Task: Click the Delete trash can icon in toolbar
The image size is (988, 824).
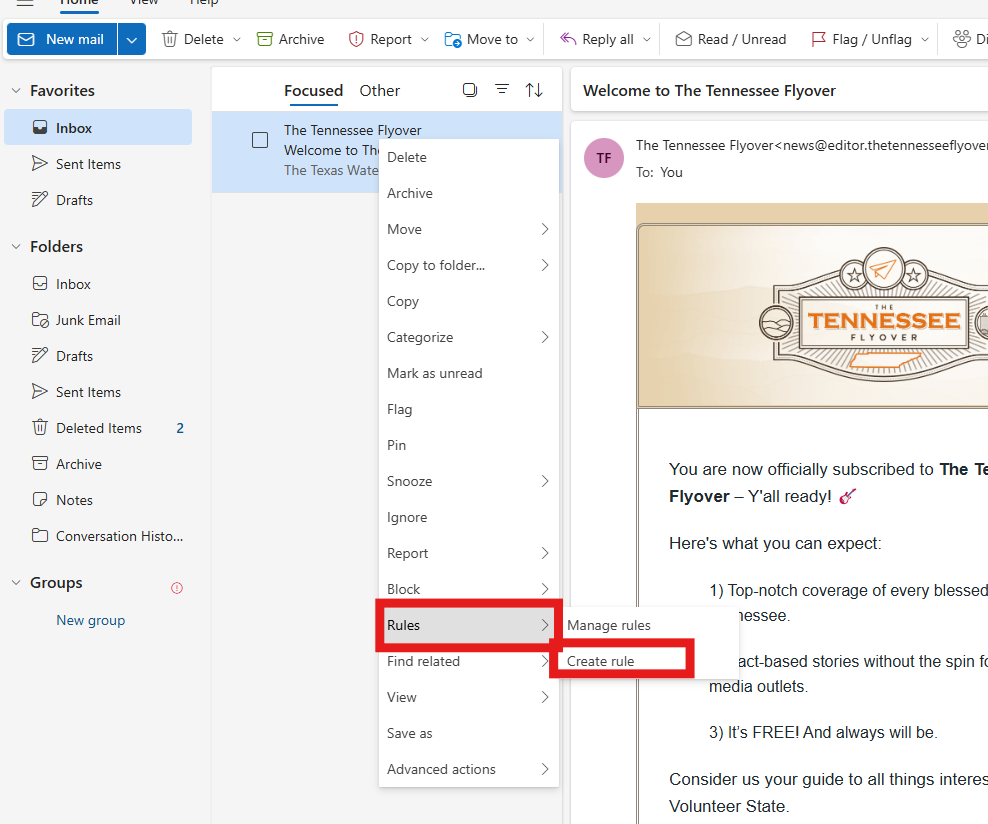Action: pos(169,39)
